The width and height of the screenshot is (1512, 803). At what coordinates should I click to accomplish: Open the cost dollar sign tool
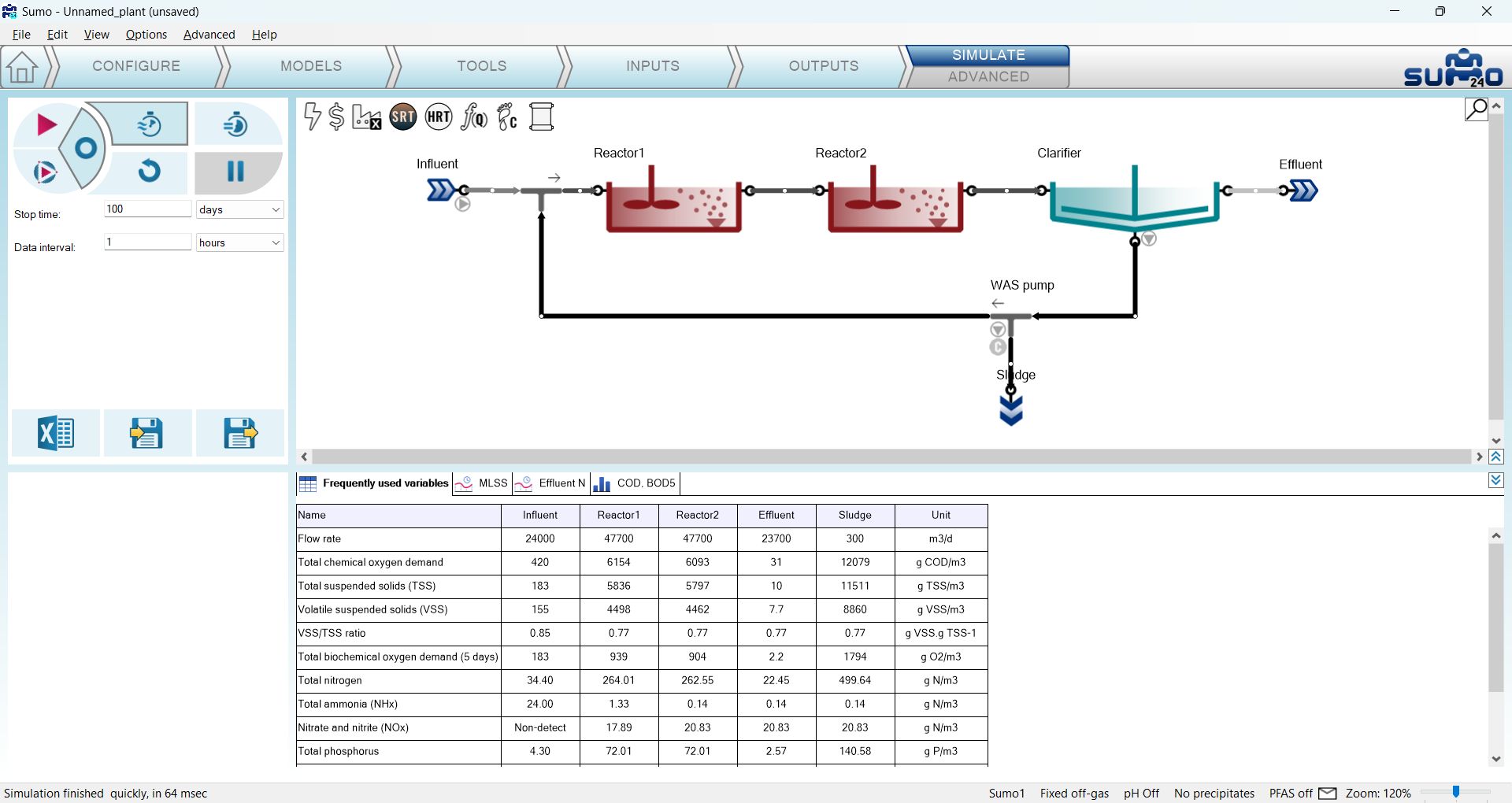(336, 117)
